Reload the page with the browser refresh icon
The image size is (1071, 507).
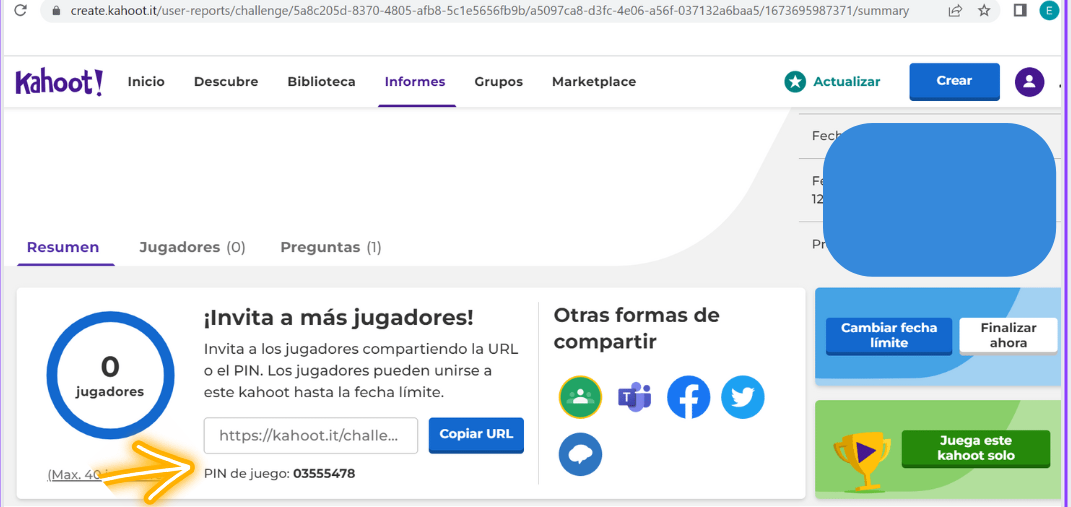coord(20,11)
